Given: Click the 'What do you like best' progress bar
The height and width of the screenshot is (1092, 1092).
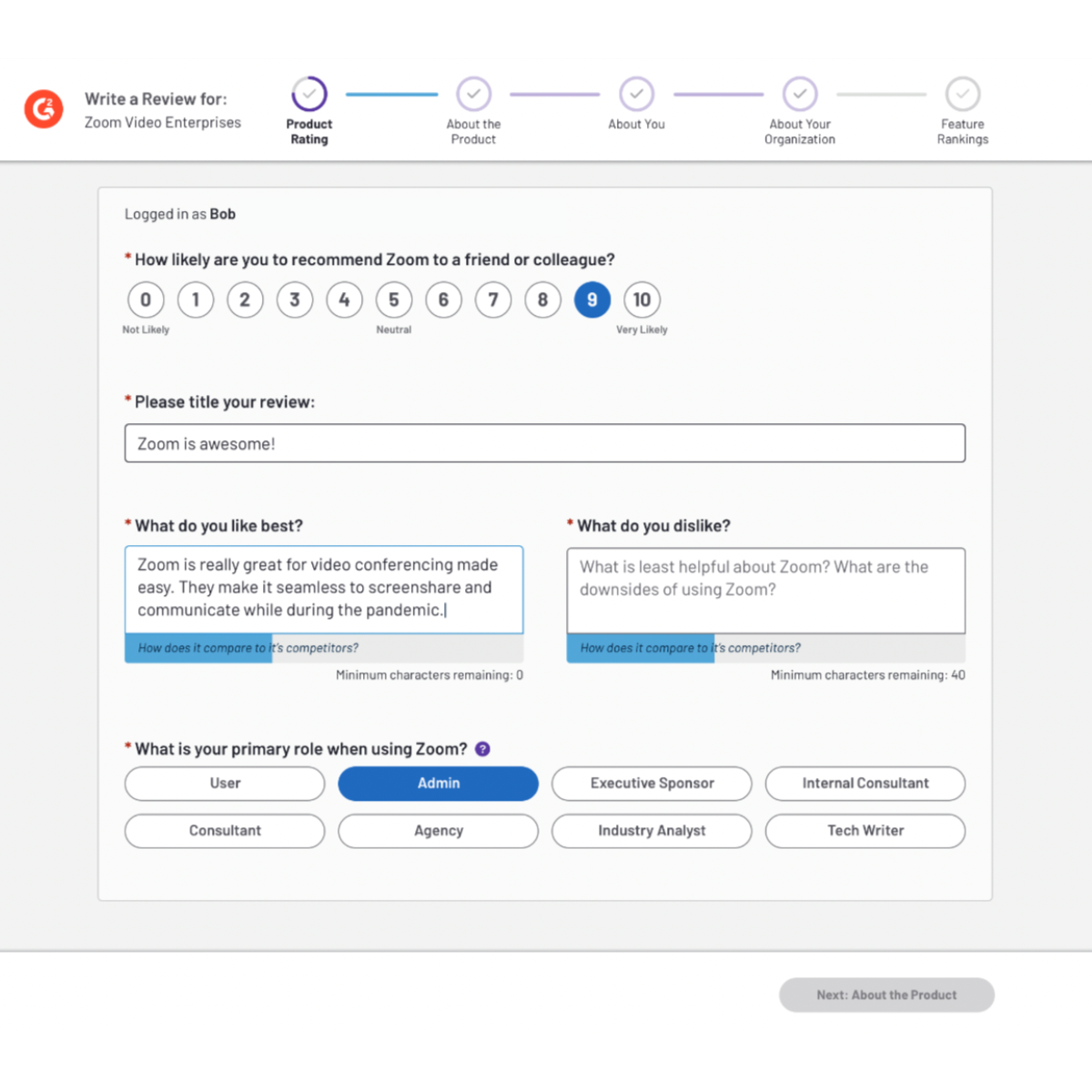Looking at the screenshot, I should pyautogui.click(x=323, y=648).
